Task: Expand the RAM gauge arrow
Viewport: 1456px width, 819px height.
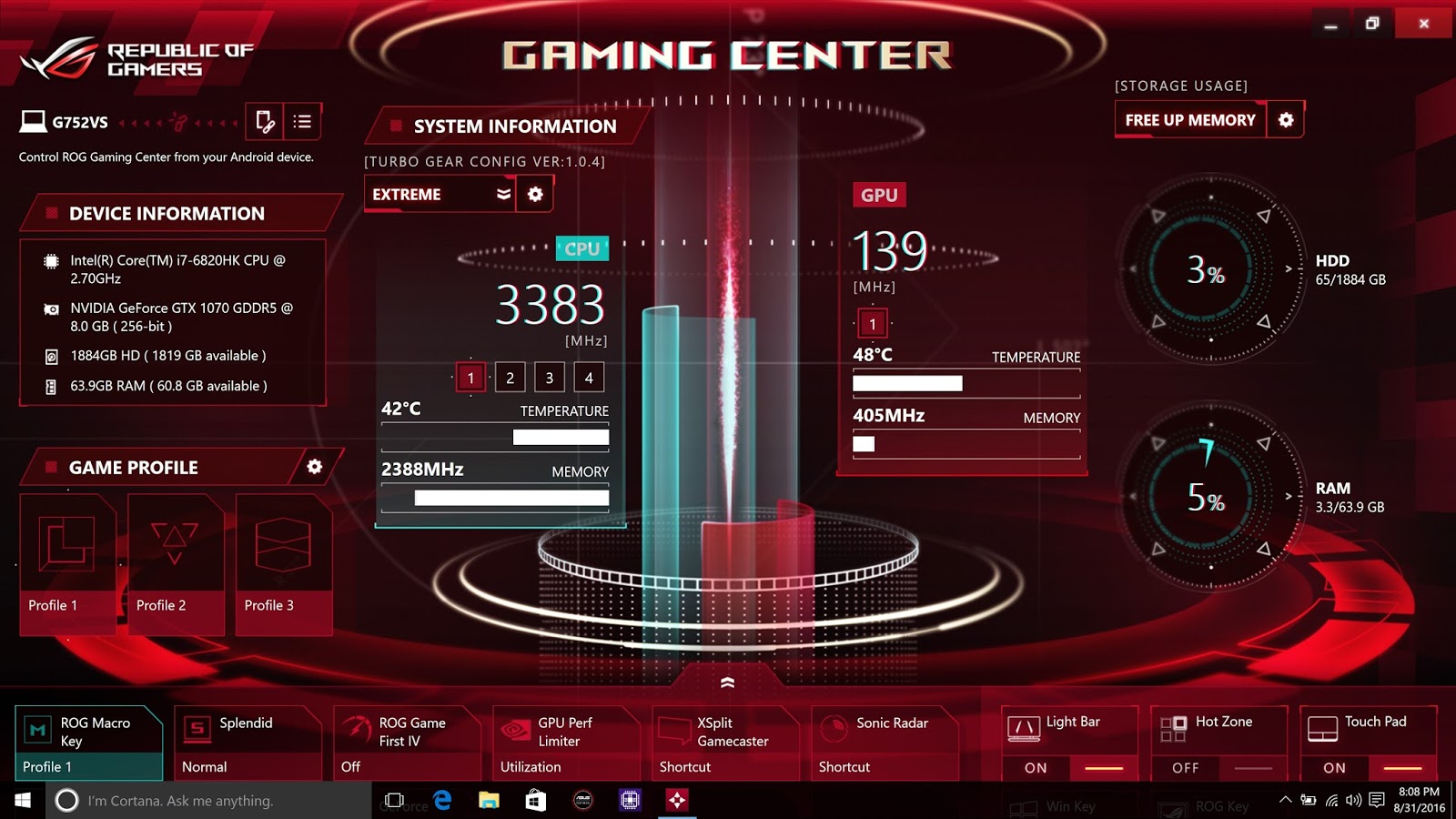Action: tap(1289, 496)
